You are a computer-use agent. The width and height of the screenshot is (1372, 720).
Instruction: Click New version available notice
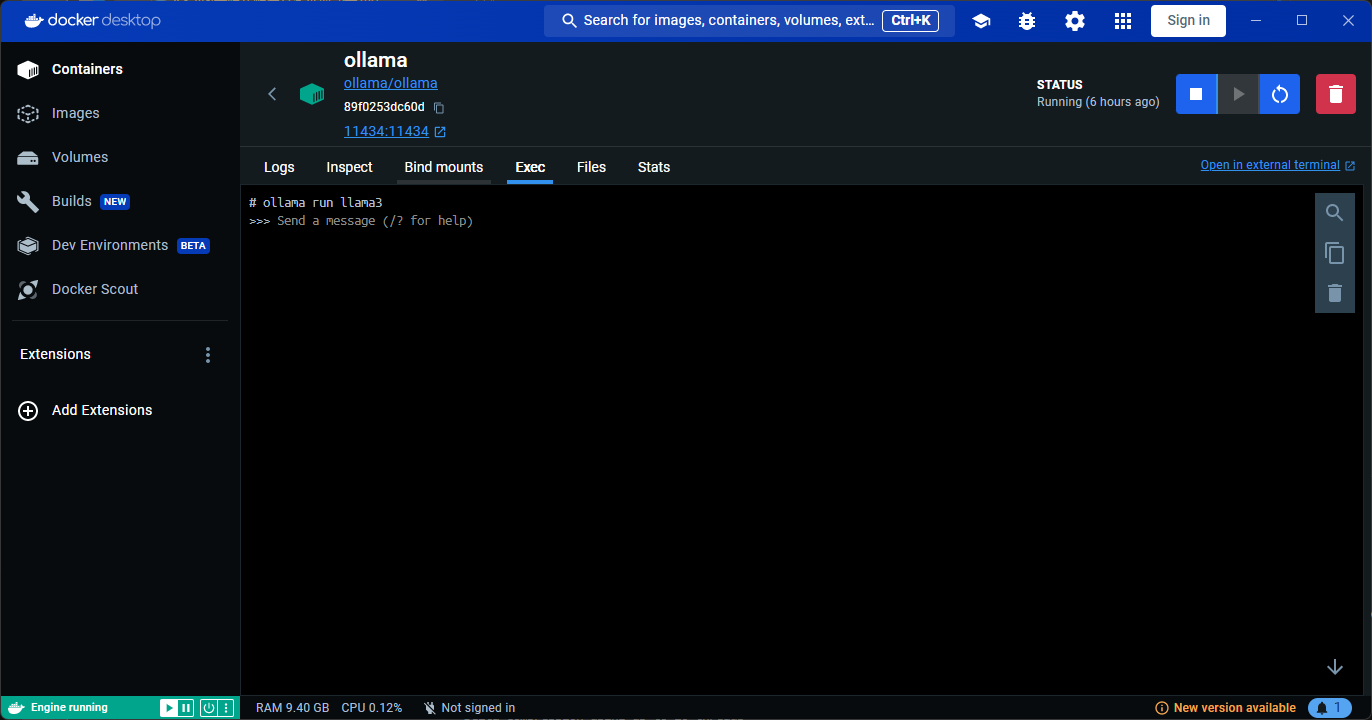pos(1225,708)
